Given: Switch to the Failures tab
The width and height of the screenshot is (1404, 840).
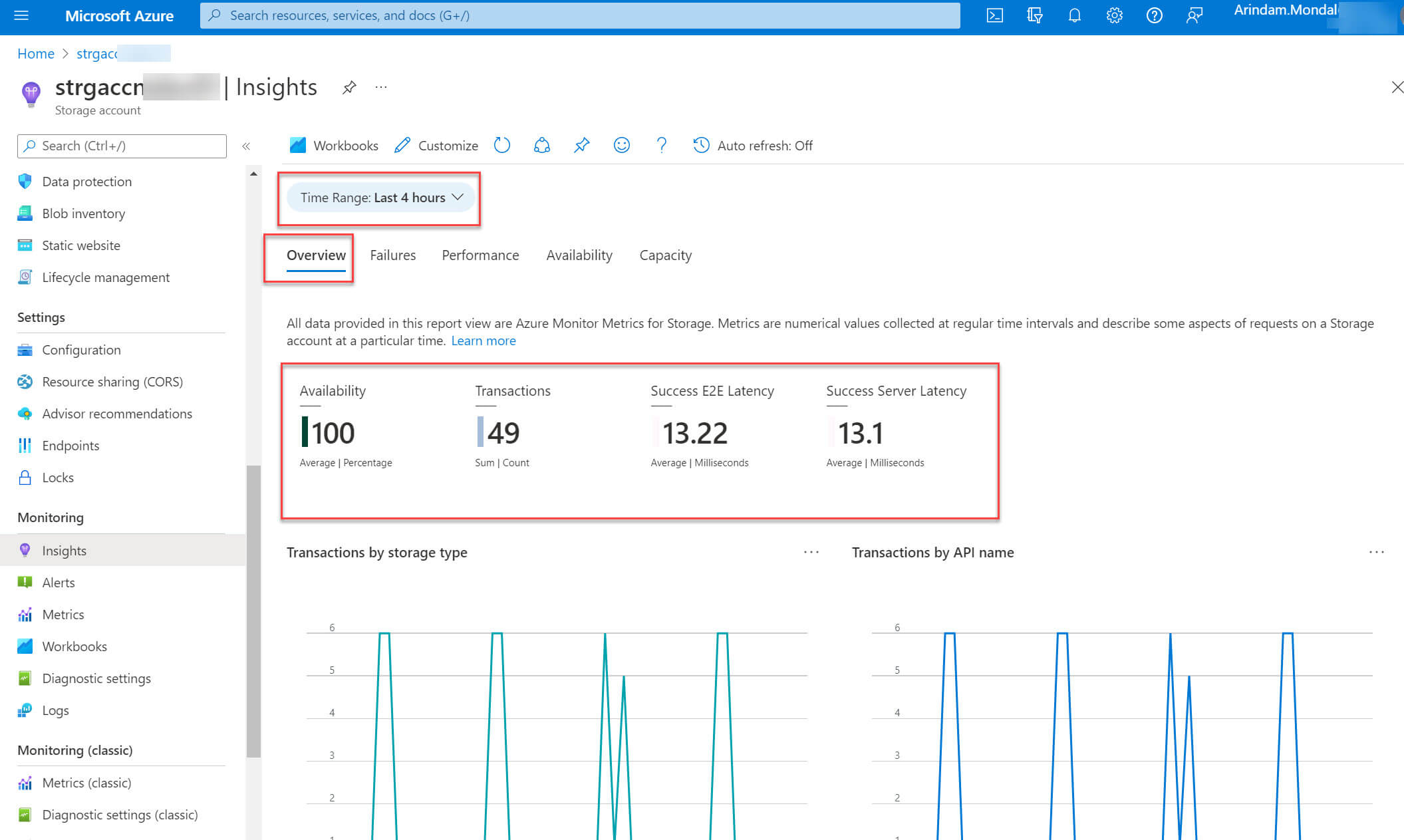Looking at the screenshot, I should coord(392,255).
